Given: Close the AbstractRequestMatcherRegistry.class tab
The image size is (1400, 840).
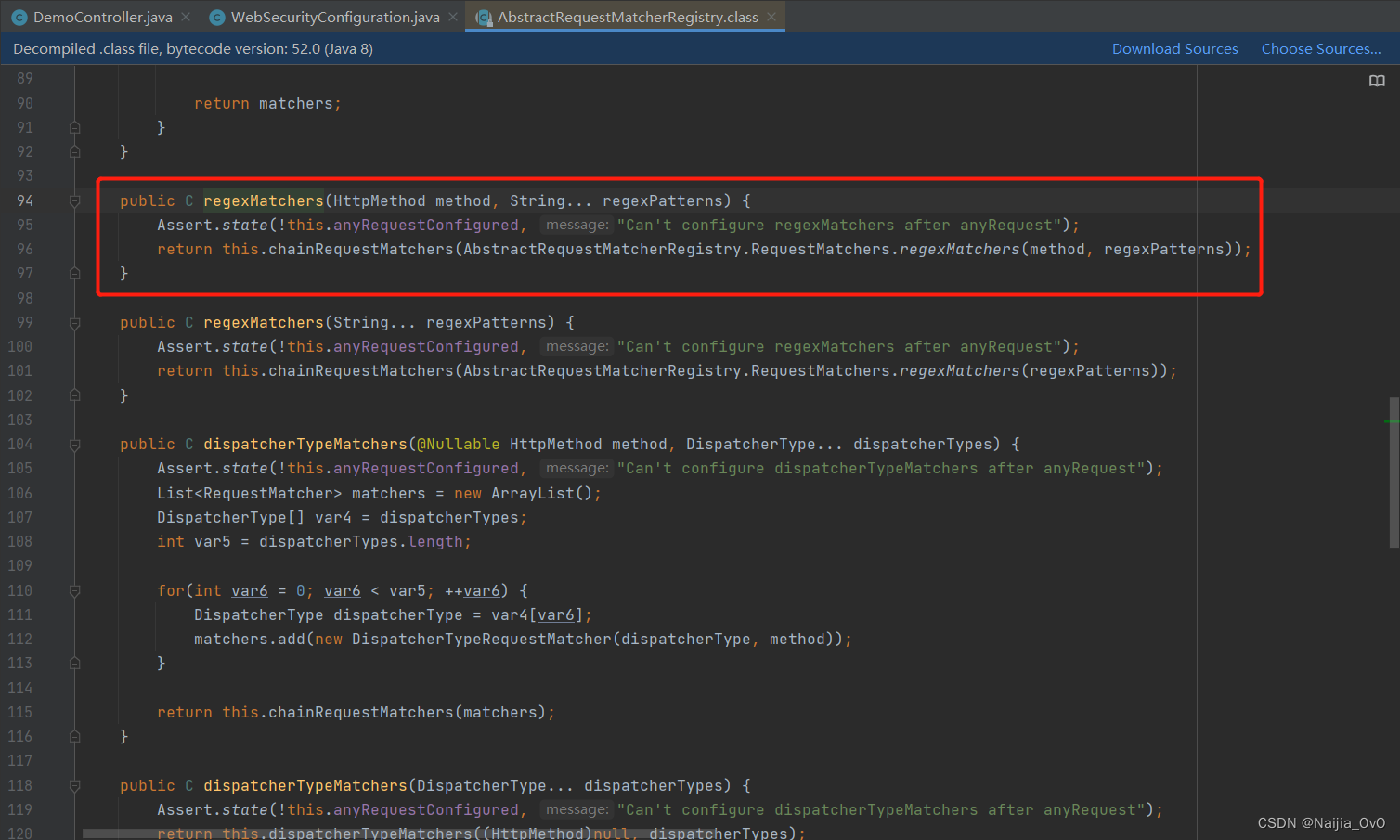Looking at the screenshot, I should tap(771, 16).
